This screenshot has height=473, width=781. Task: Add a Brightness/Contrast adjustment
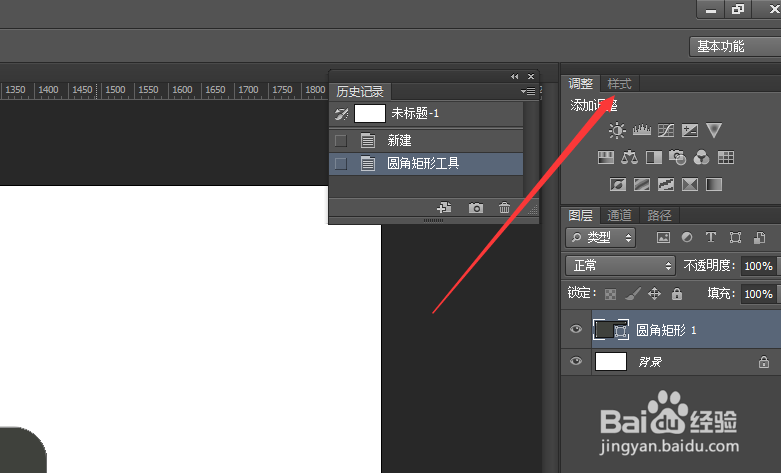pos(617,130)
